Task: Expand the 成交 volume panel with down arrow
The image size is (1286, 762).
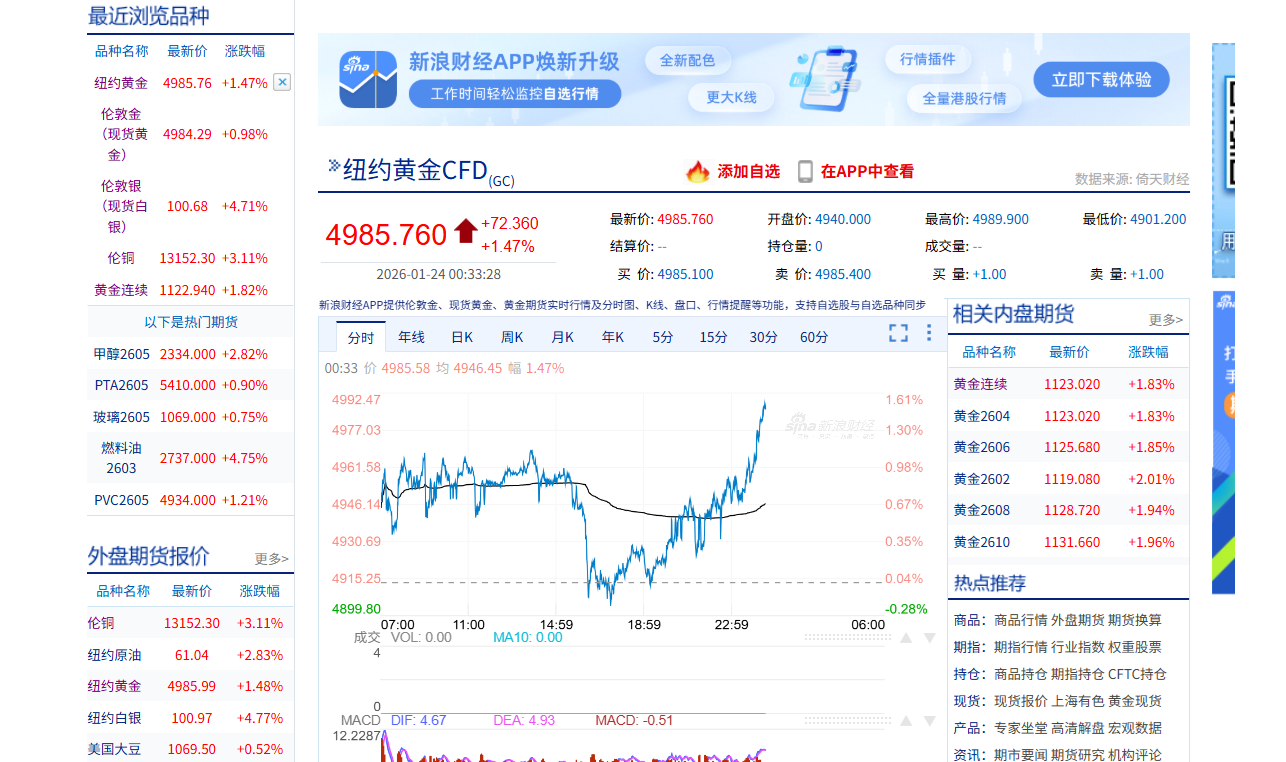Action: (929, 637)
